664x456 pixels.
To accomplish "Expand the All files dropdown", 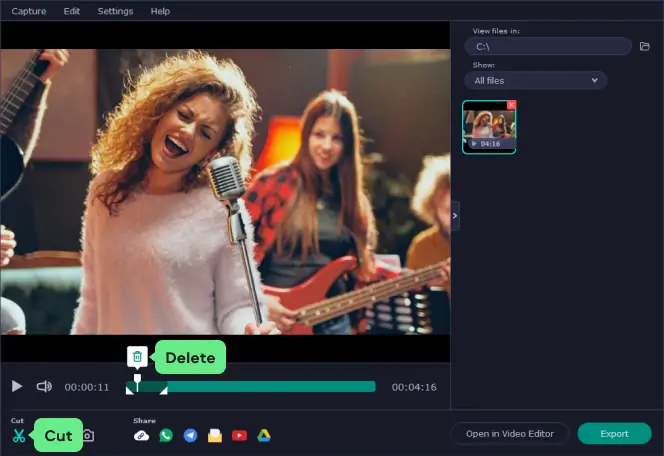I will pyautogui.click(x=536, y=80).
